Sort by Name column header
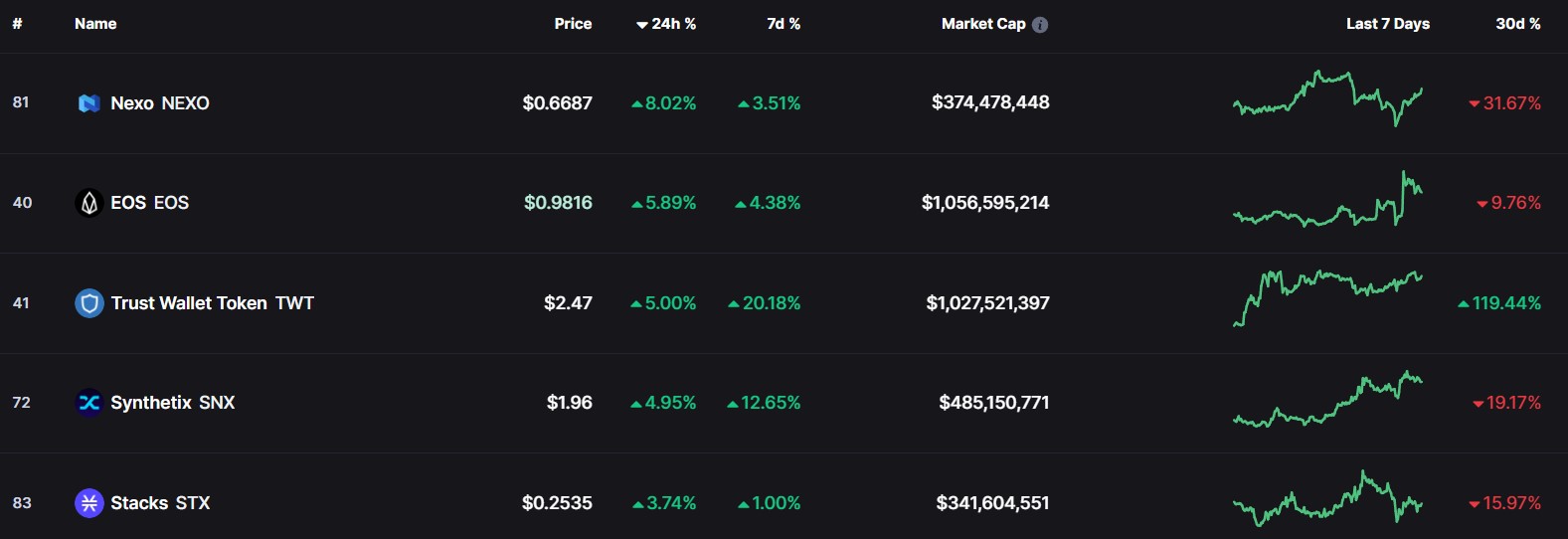This screenshot has height=539, width=1568. [95, 24]
